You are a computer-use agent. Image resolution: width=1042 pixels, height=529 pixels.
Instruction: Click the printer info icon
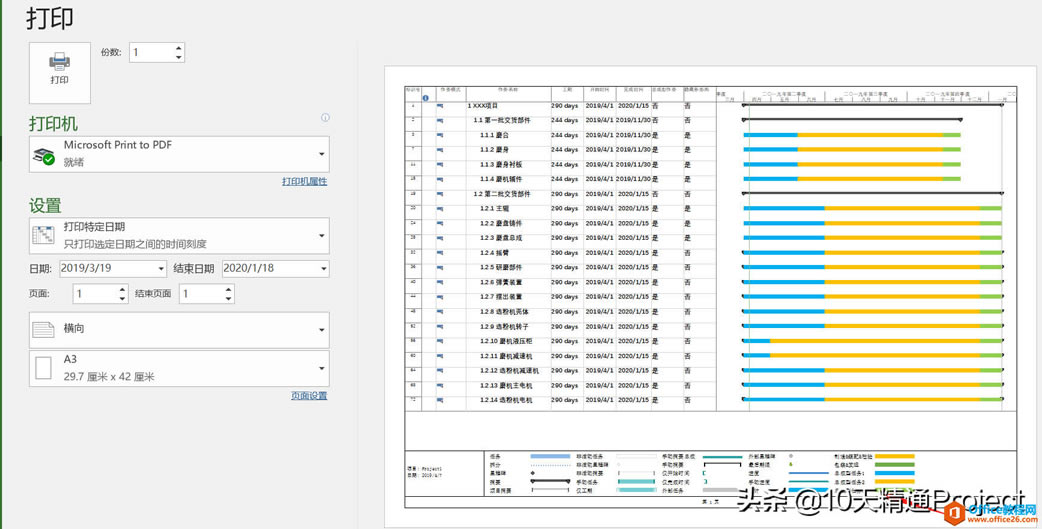point(325,118)
